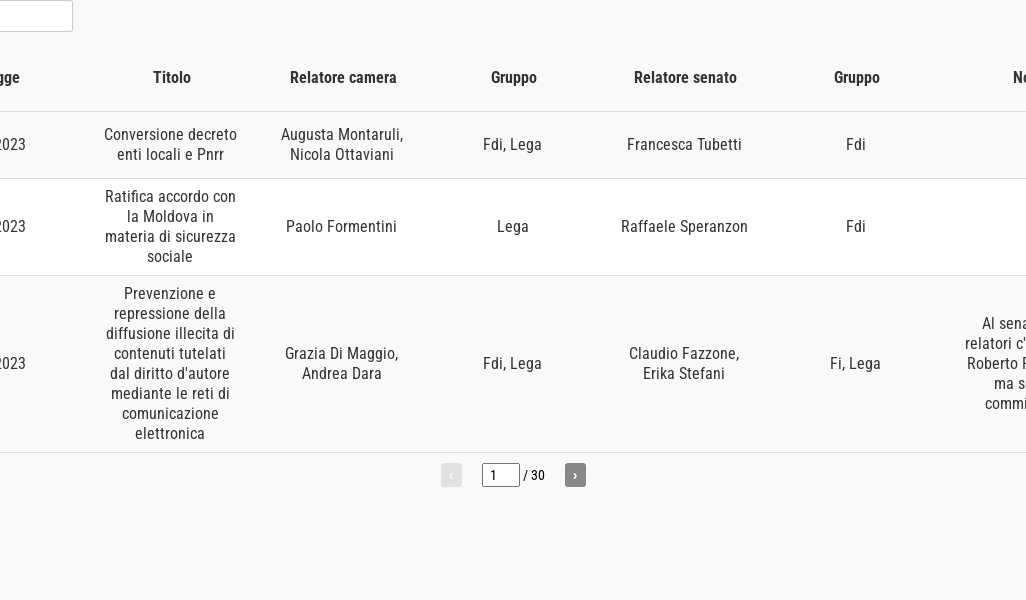Click the Fi, Lega group cell
This screenshot has height=600, width=1026.
point(855,364)
